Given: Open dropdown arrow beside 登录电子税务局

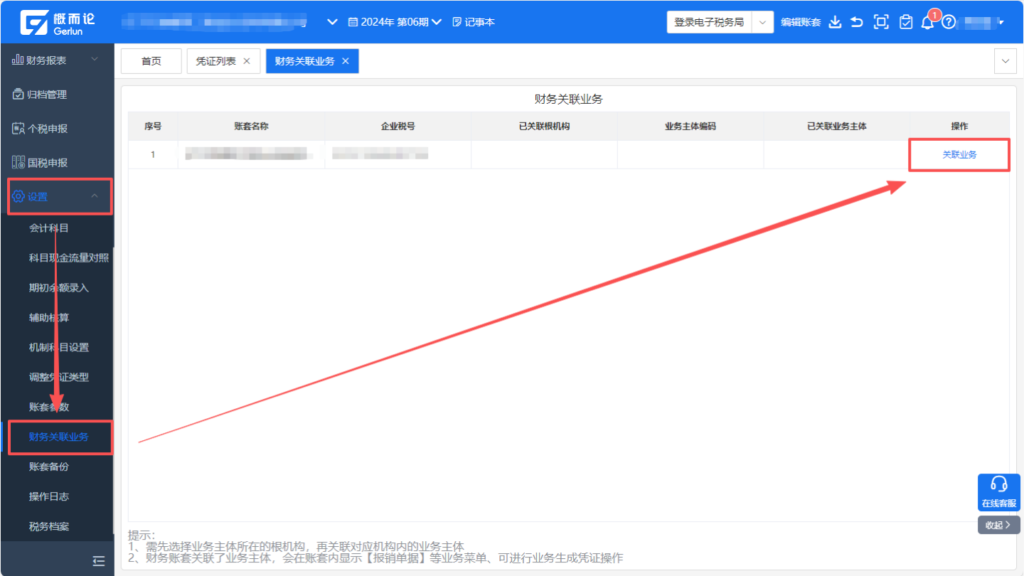Looking at the screenshot, I should [763, 22].
